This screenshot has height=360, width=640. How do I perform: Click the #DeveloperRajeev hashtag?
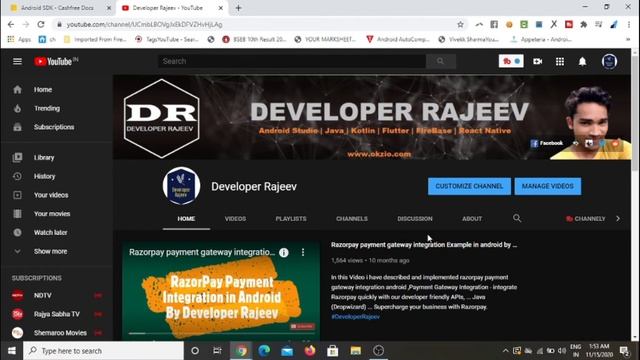point(356,317)
